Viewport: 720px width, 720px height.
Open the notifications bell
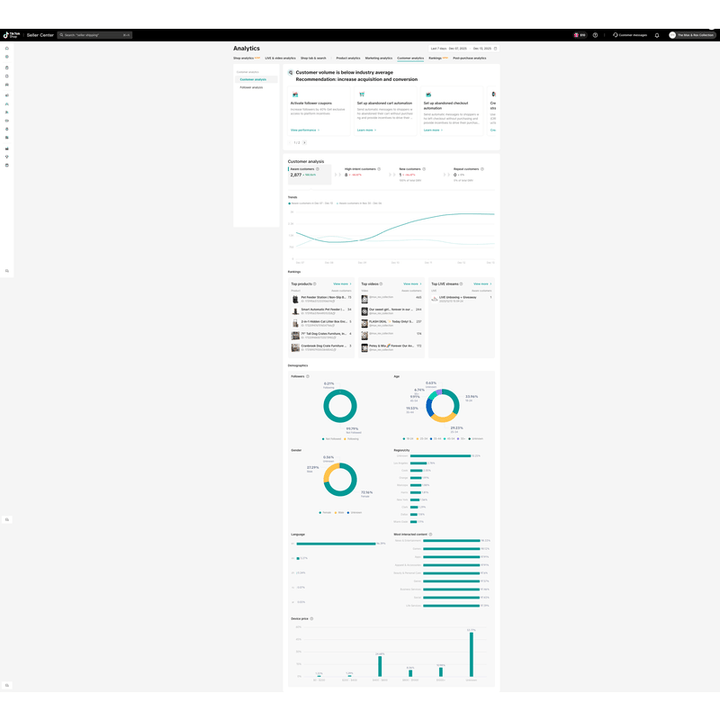coord(657,35)
